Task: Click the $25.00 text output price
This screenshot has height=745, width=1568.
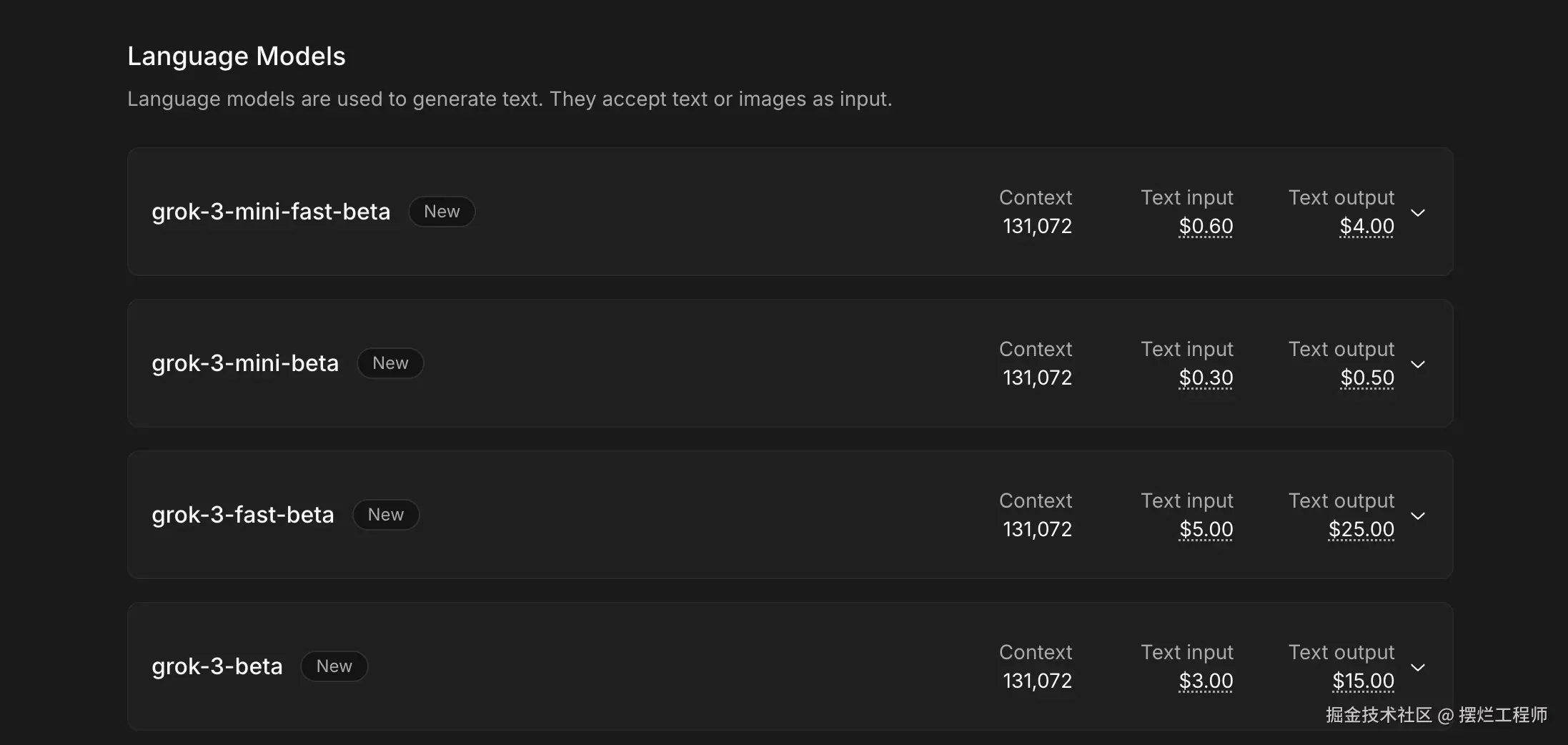Action: coord(1361,529)
